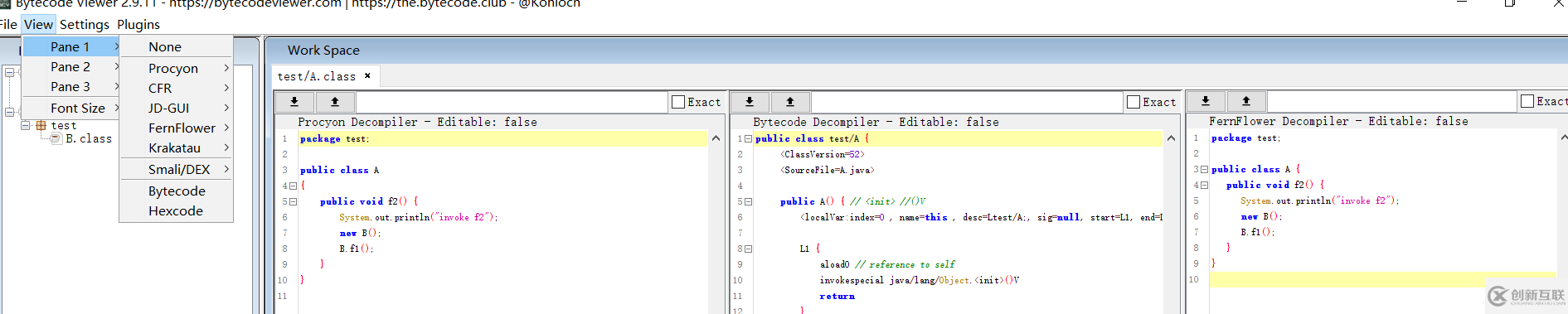Viewport: 1568px width, 314px height.
Task: Select Pane 1 submenu entry
Action: pyautogui.click(x=71, y=46)
